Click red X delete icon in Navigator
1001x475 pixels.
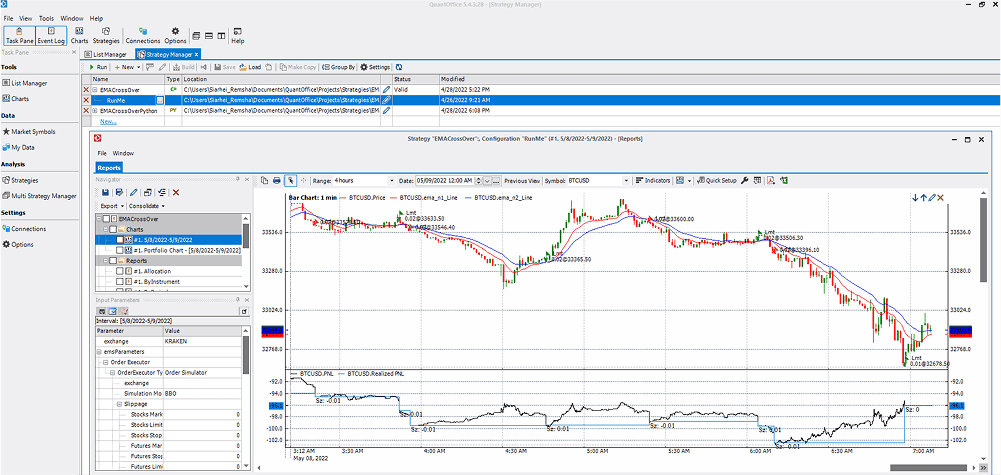pyautogui.click(x=176, y=192)
